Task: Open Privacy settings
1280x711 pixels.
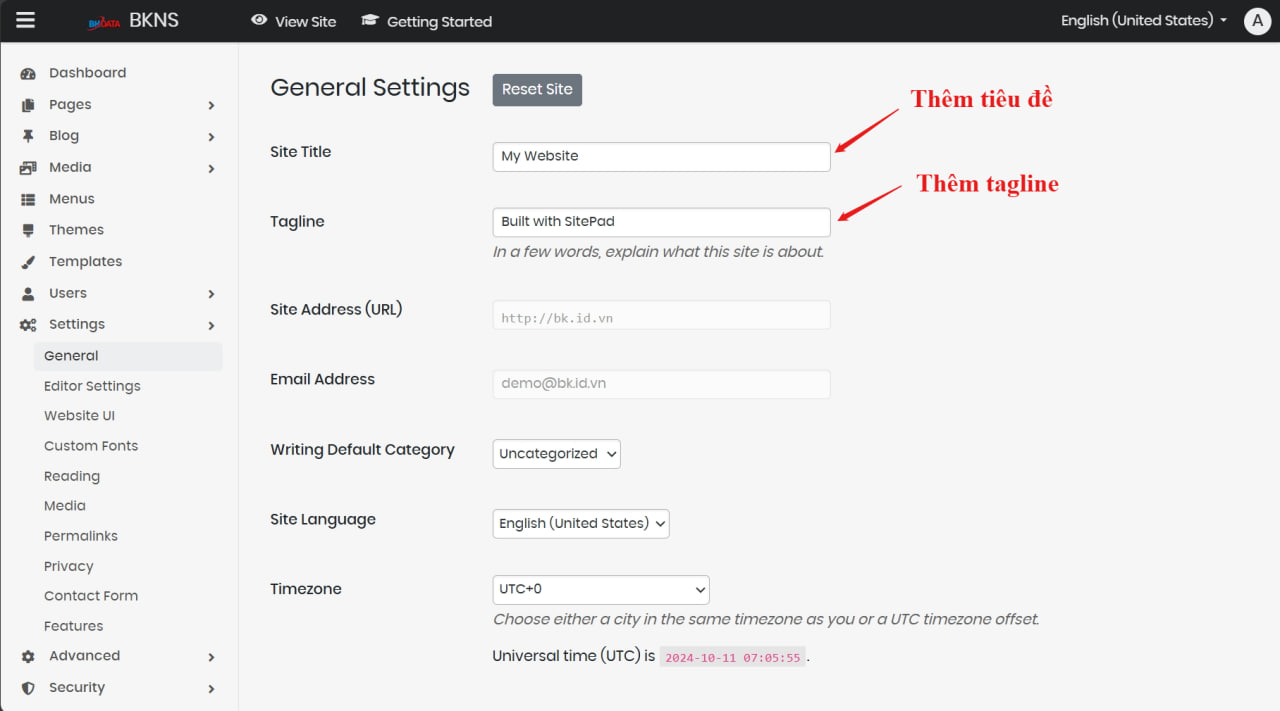Action: [x=68, y=566]
